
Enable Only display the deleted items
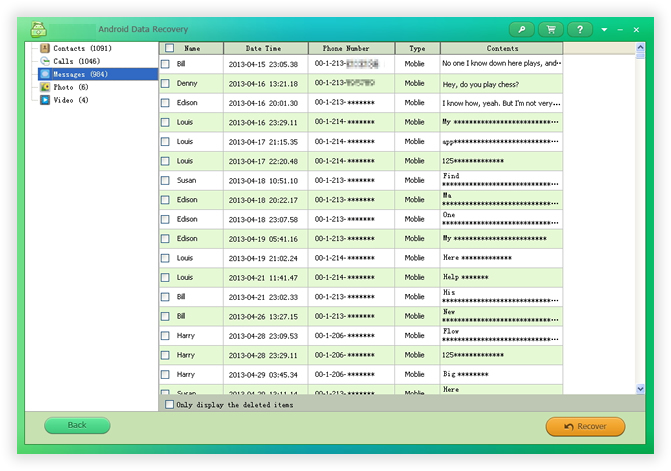169,404
